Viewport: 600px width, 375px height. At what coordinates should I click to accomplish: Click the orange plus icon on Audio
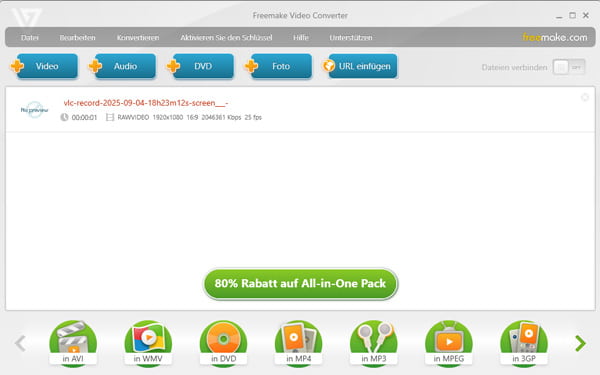coord(95,66)
